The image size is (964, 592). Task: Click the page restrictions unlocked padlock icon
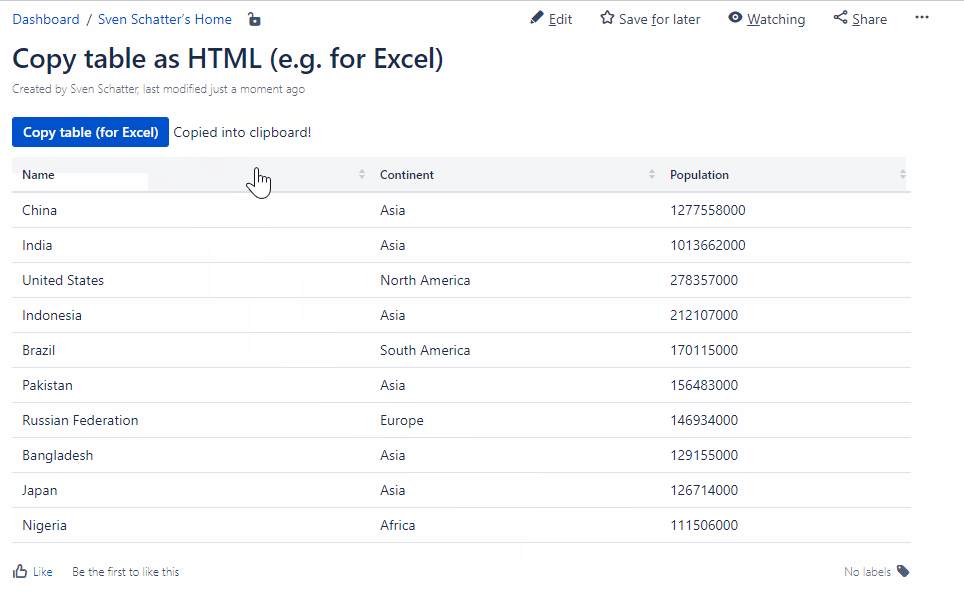click(x=254, y=19)
